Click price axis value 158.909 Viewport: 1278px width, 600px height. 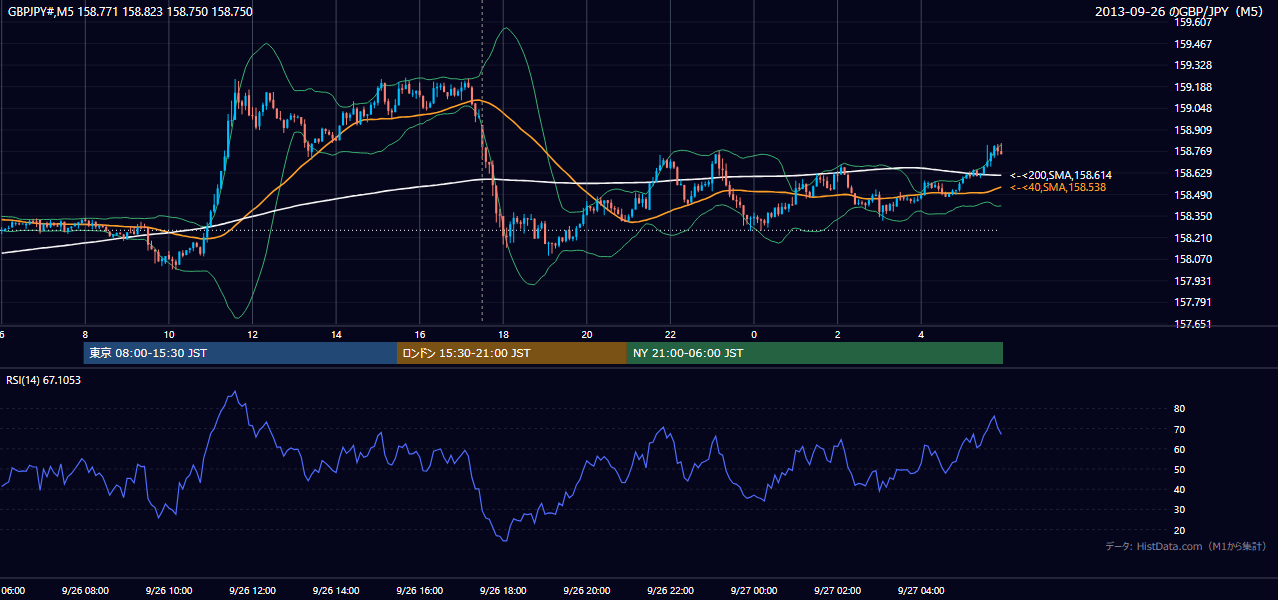(1193, 130)
